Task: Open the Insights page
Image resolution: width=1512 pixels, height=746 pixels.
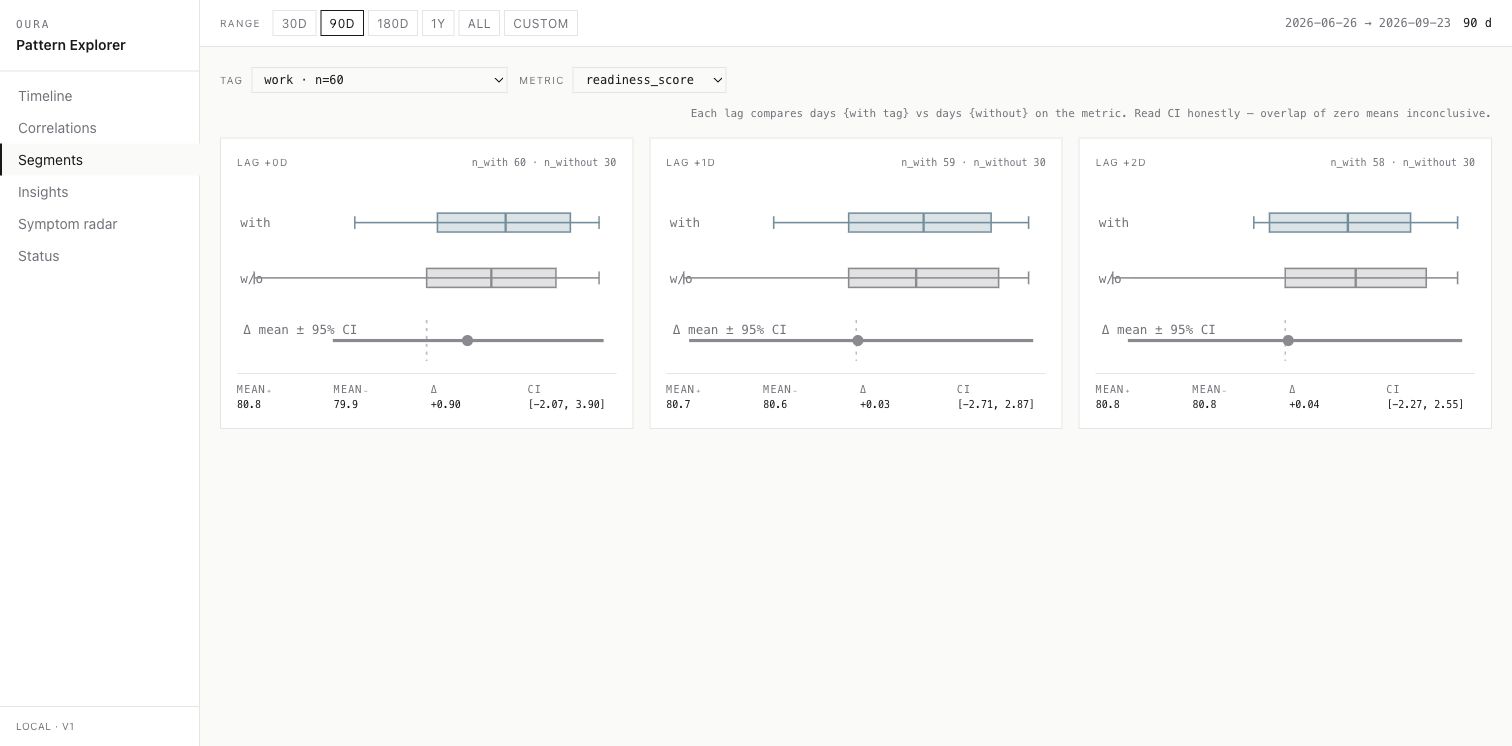Action: [100, 192]
